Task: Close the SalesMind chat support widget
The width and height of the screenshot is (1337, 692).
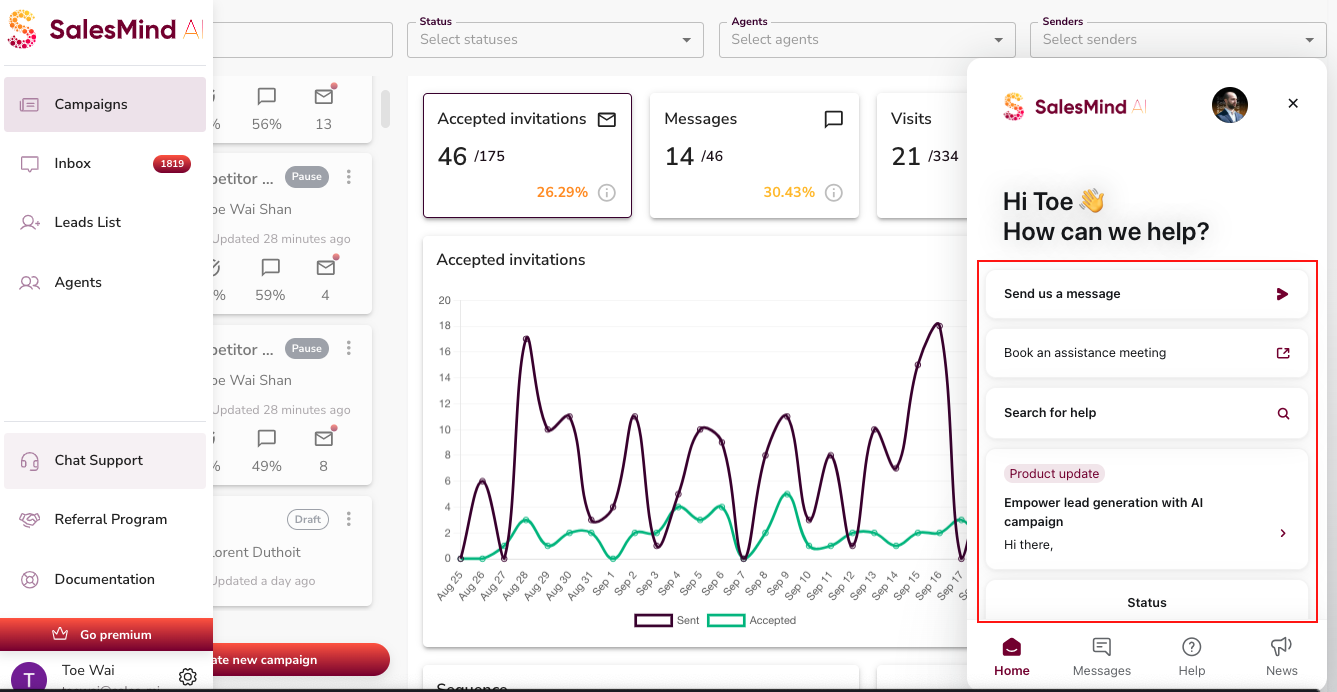Action: click(1293, 104)
